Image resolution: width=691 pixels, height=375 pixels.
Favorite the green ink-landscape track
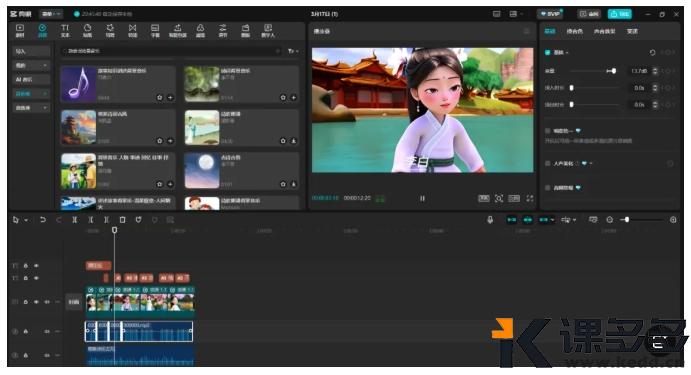click(283, 97)
